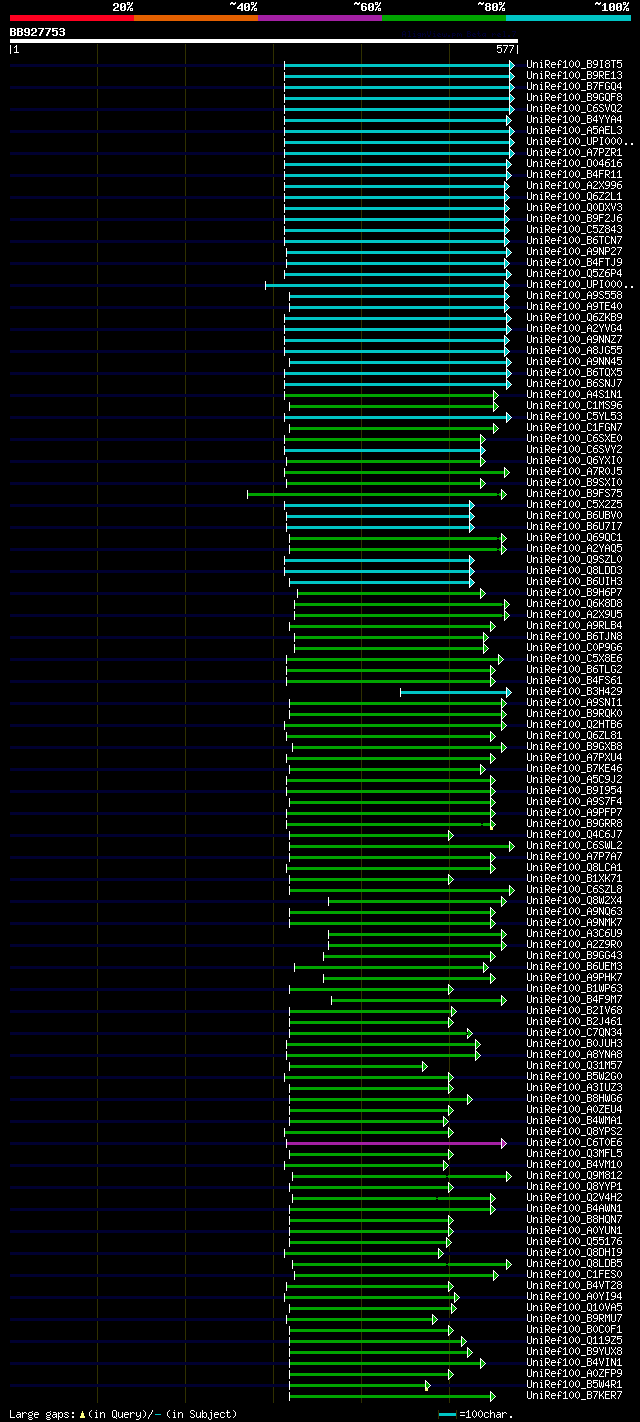Open hit UniRef100_C6SWL2
The width and height of the screenshot is (640, 1422).
coord(574,845)
